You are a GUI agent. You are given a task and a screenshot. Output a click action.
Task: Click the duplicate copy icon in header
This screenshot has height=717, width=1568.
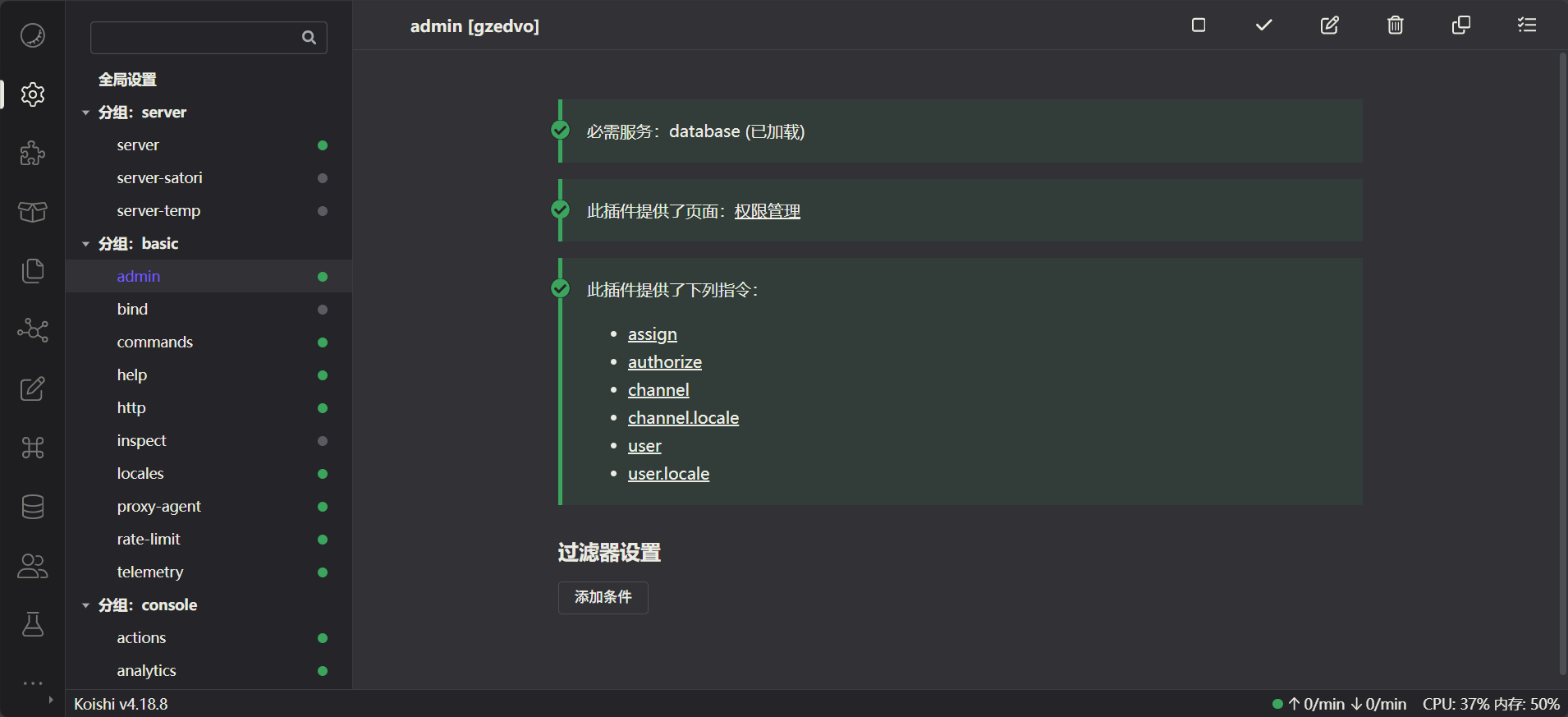tap(1460, 25)
